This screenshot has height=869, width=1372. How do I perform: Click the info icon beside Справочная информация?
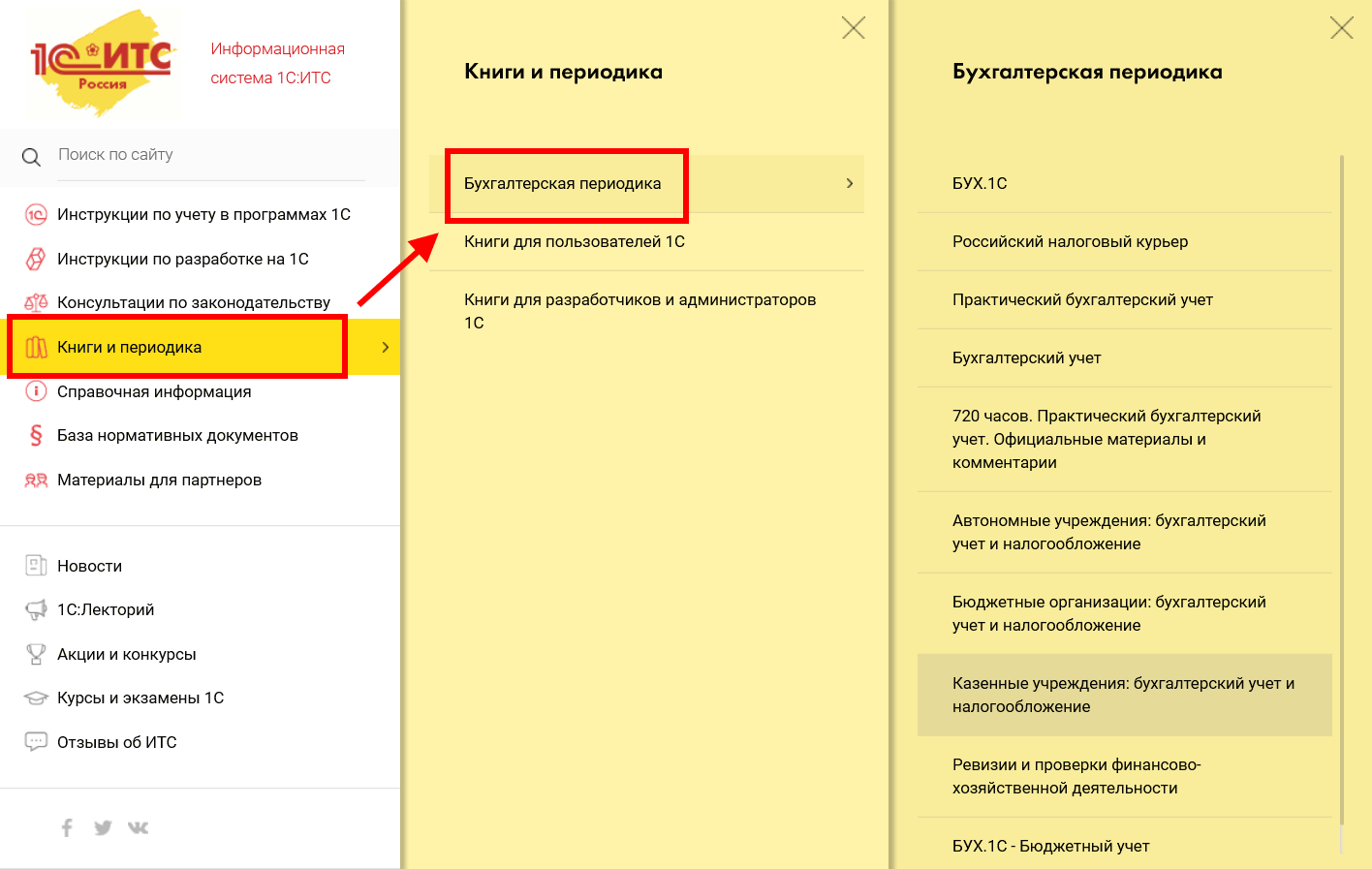point(36,391)
